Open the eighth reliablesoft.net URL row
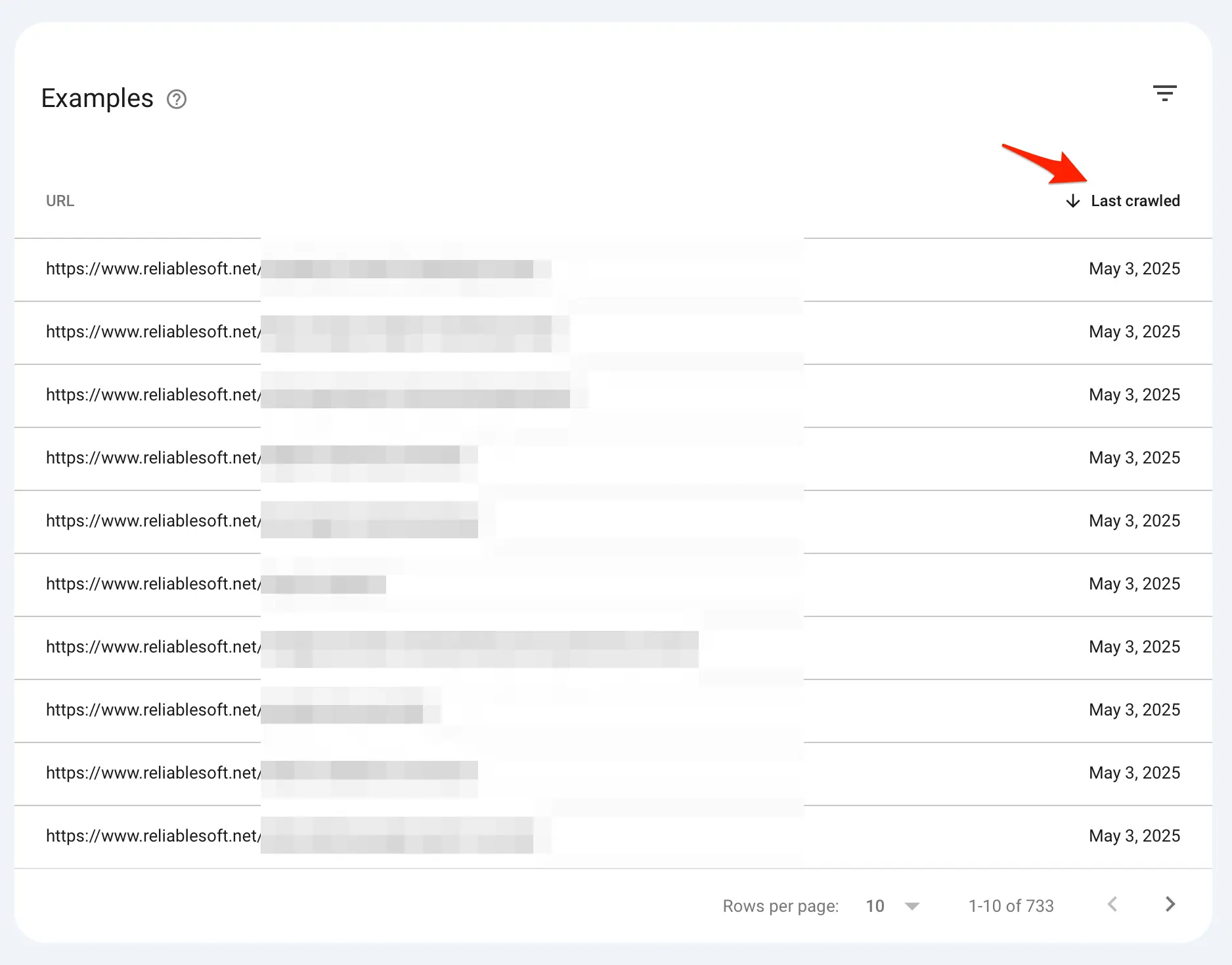This screenshot has width=1232, height=965. point(153,710)
